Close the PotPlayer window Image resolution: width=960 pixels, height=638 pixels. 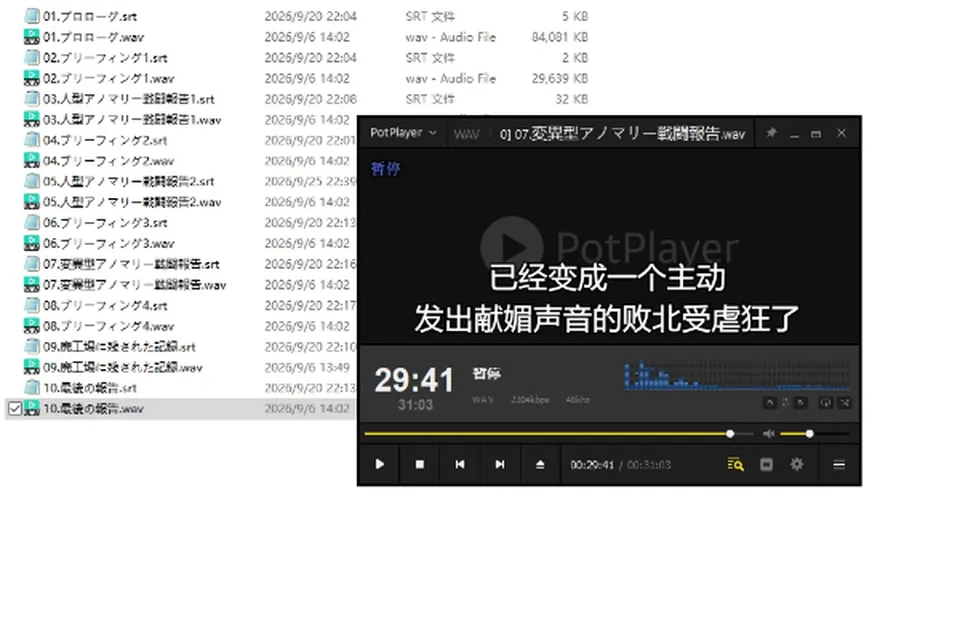(x=841, y=133)
